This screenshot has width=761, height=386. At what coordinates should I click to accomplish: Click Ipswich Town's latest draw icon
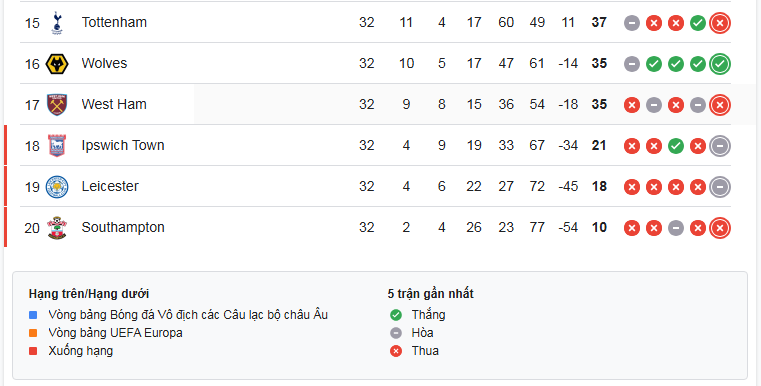(x=720, y=146)
